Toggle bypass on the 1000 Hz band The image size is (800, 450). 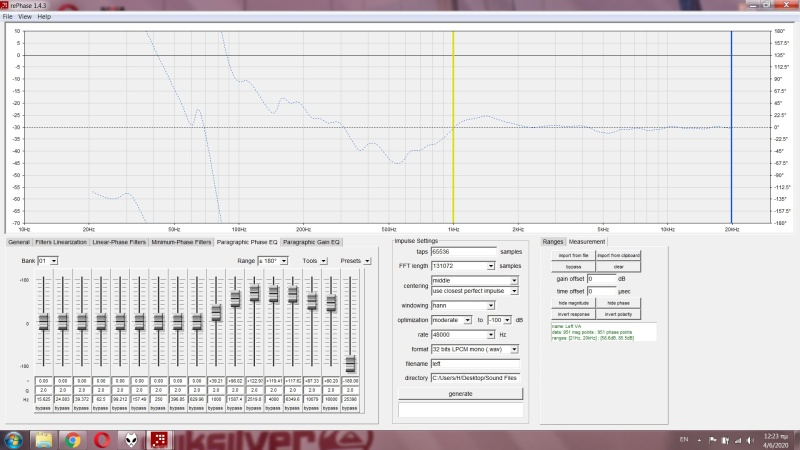pyautogui.click(x=216, y=409)
